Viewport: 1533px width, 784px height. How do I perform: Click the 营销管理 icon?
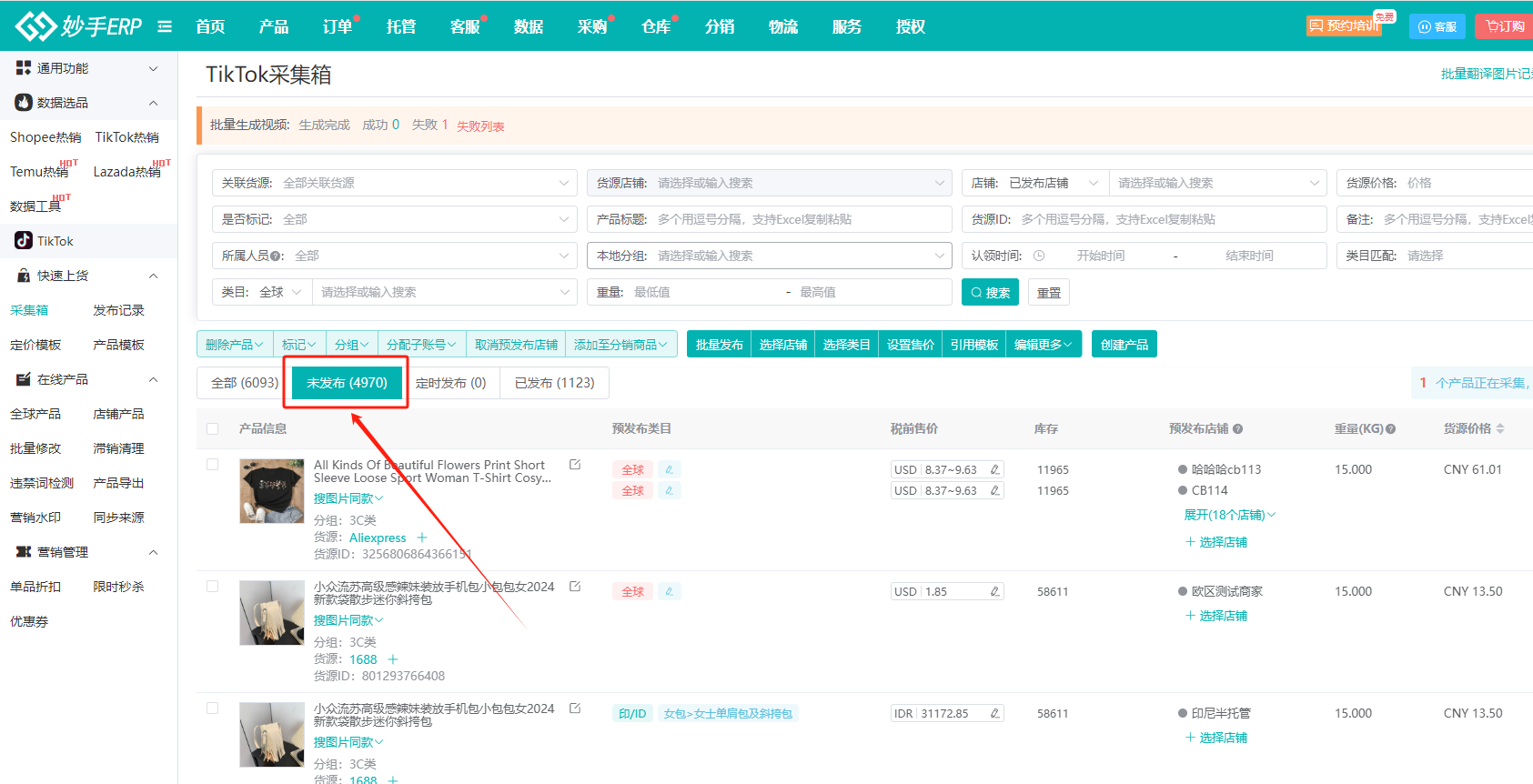click(x=24, y=552)
